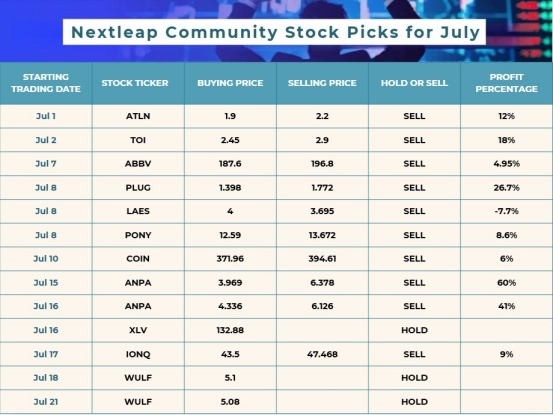The width and height of the screenshot is (553, 415).
Task: Click the IONQ ticker cell
Action: (x=138, y=354)
